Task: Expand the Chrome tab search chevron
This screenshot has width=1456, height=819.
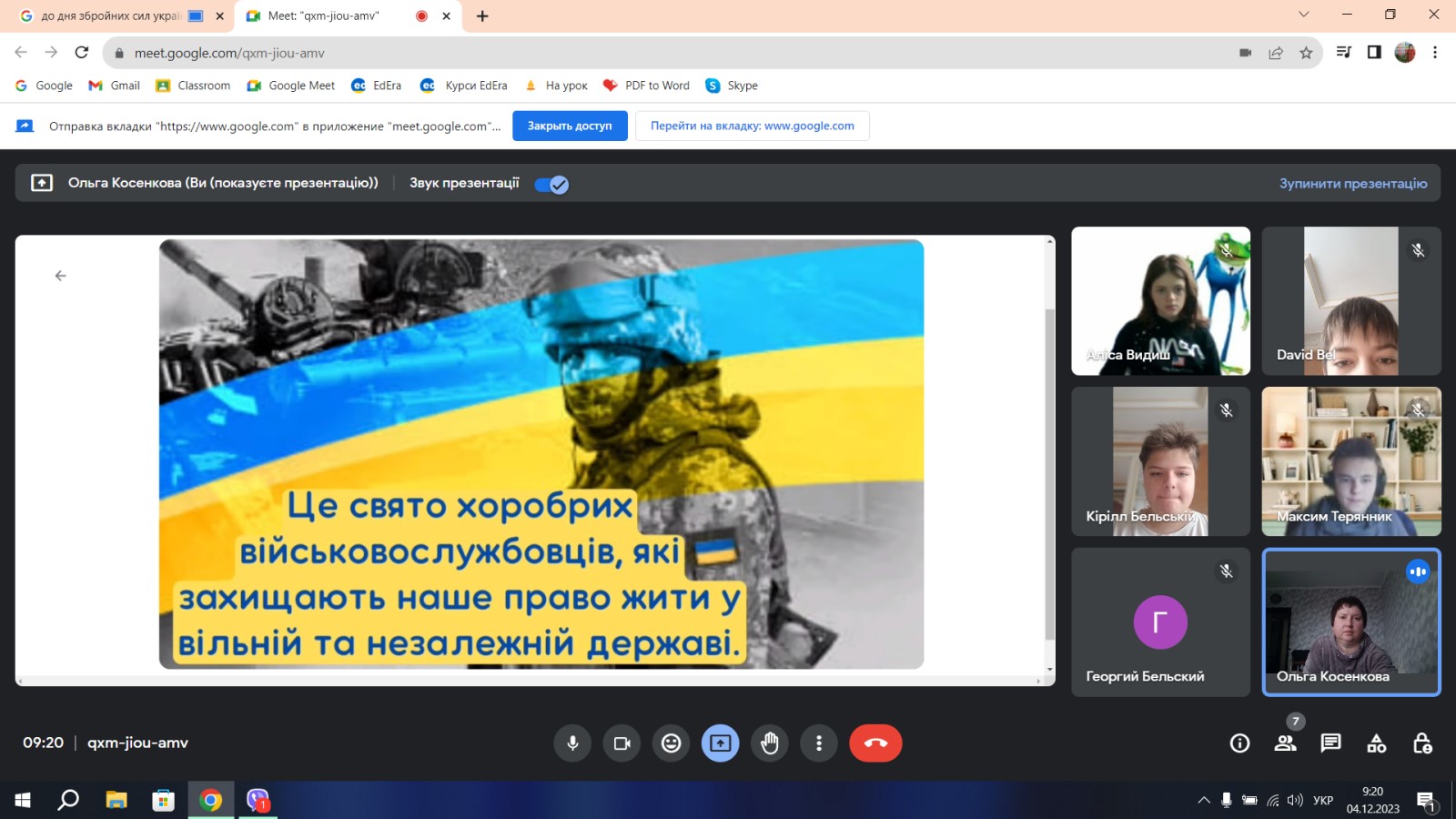Action: [x=1303, y=15]
